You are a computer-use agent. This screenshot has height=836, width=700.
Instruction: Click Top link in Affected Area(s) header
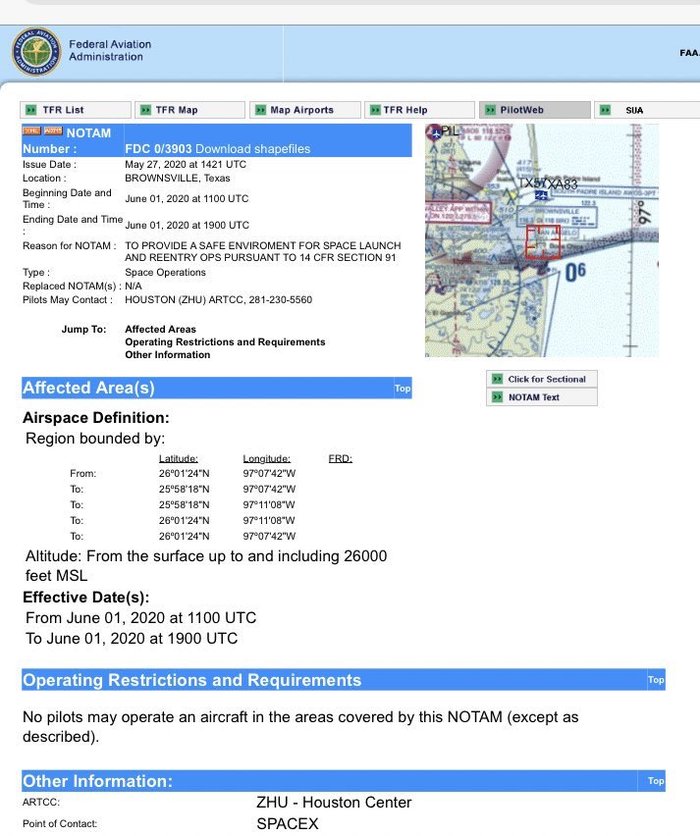(402, 388)
